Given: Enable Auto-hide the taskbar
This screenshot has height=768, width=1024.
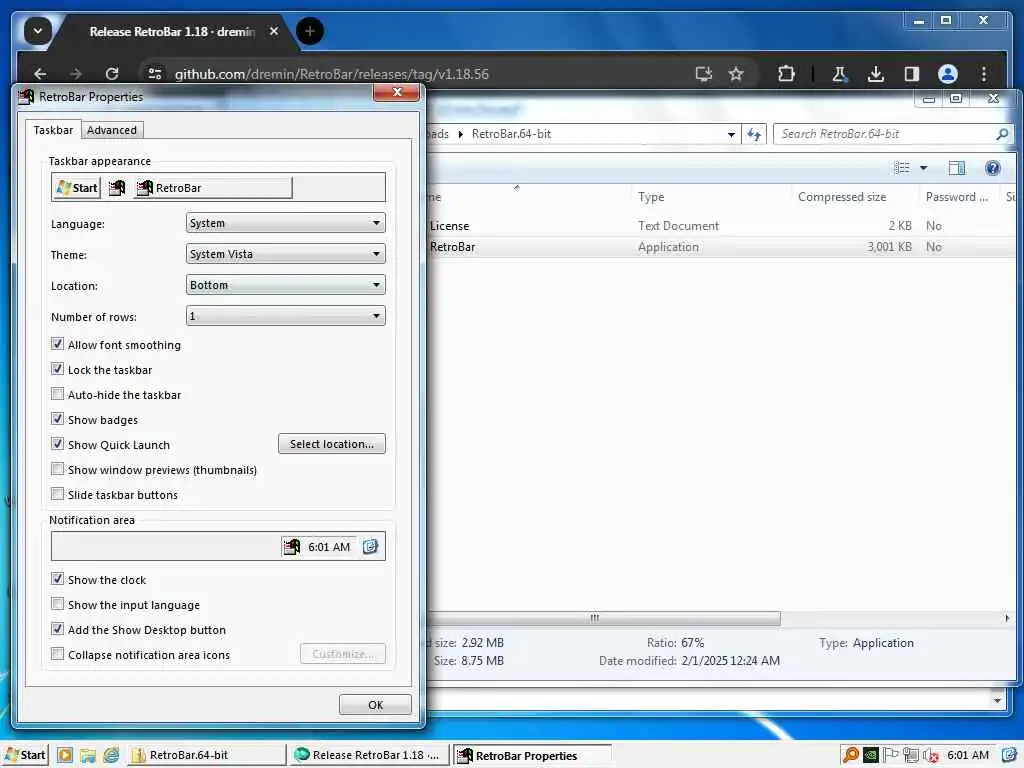Looking at the screenshot, I should coord(57,394).
